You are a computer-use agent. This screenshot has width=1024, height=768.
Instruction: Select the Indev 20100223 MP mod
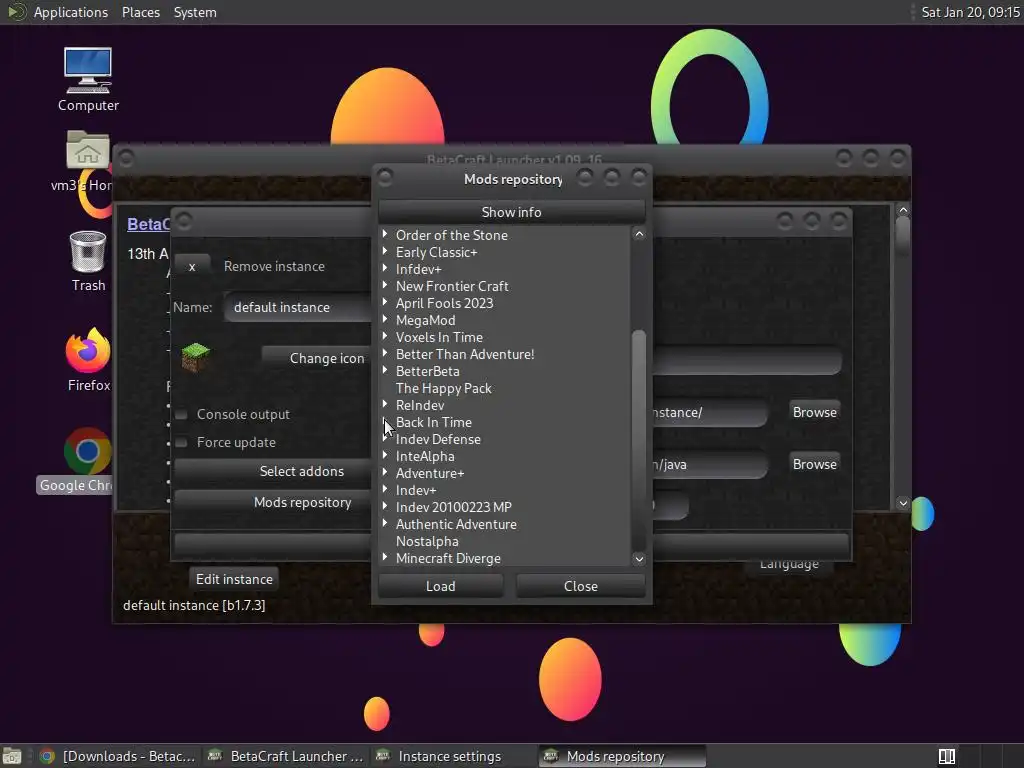click(x=454, y=507)
